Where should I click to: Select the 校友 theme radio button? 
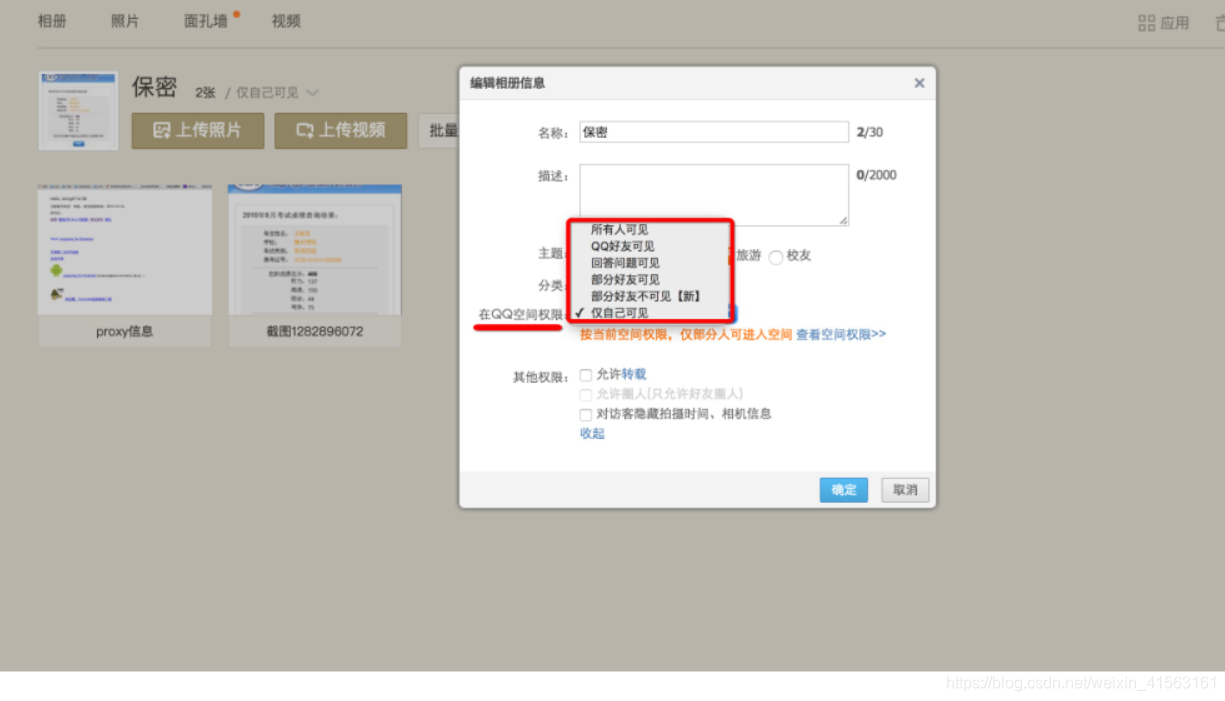click(776, 257)
